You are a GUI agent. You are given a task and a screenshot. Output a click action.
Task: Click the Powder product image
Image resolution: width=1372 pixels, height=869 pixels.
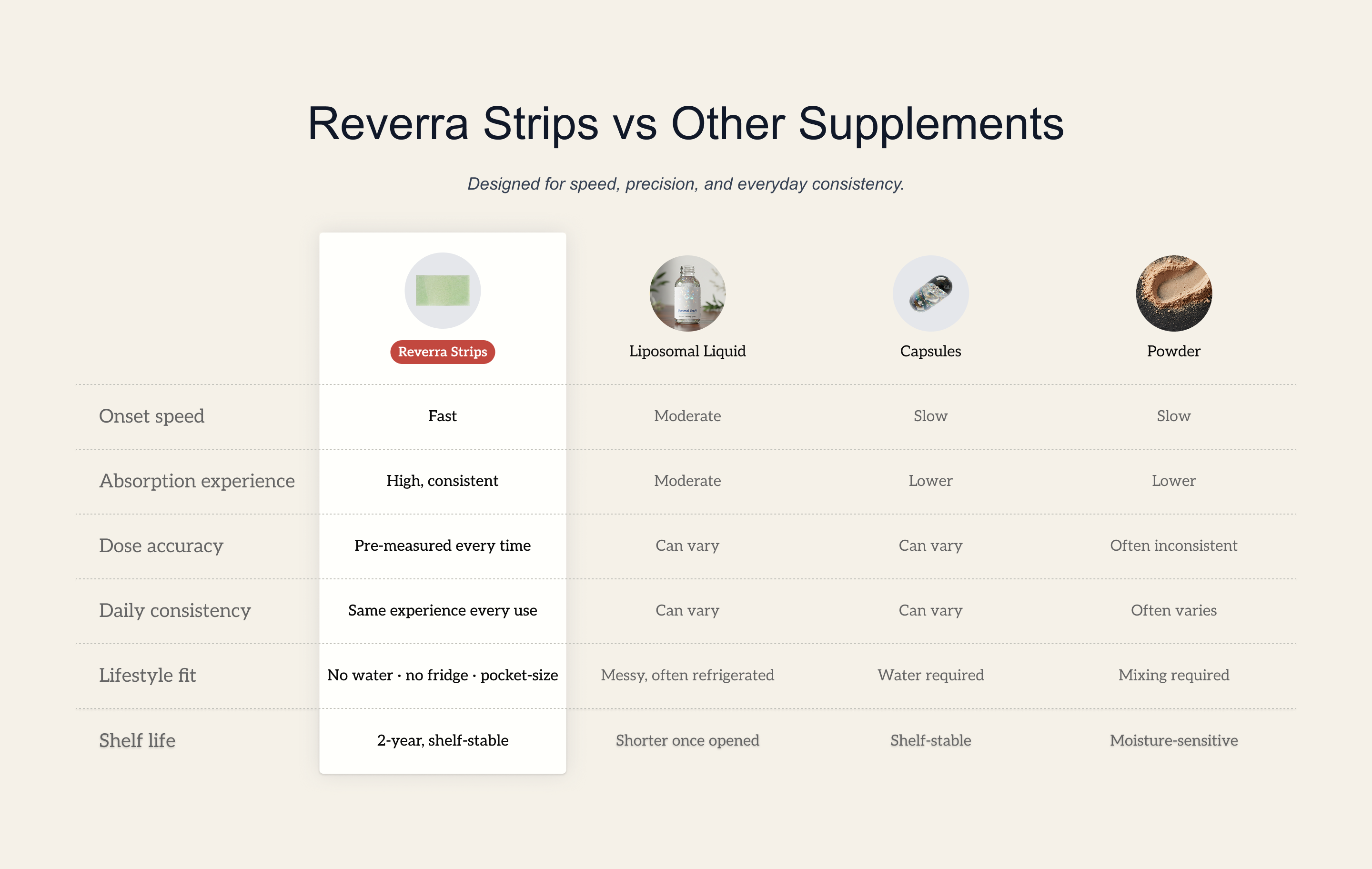coord(1174,293)
